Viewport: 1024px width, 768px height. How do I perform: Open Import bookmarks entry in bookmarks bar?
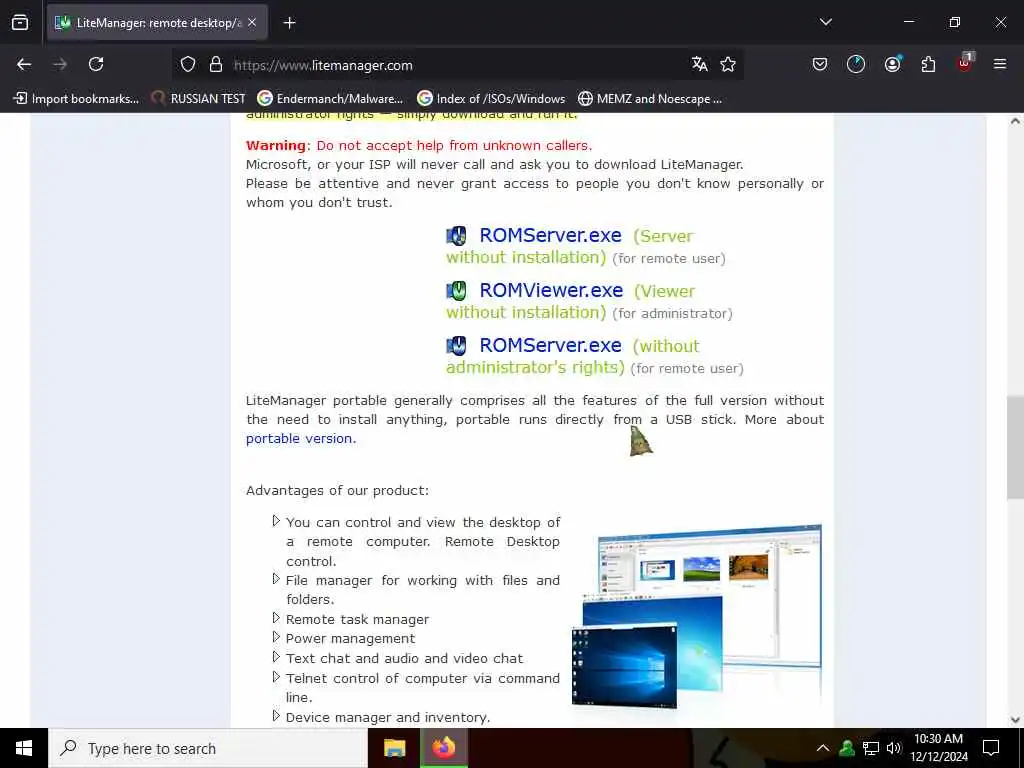coord(76,99)
